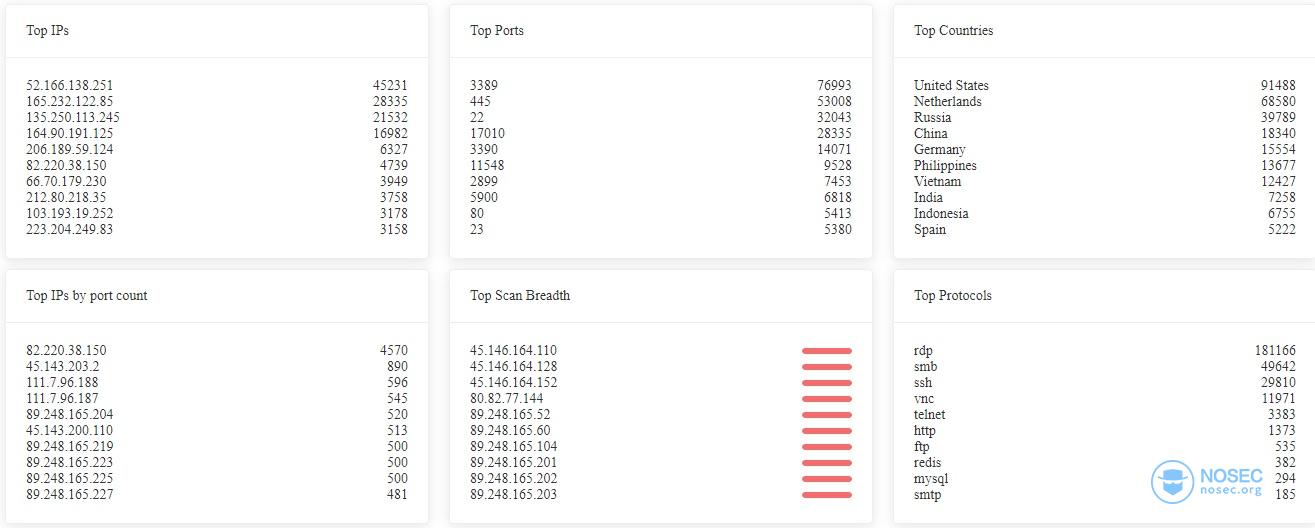Click the mysql protocol entry
1315x528 pixels.
930,479
